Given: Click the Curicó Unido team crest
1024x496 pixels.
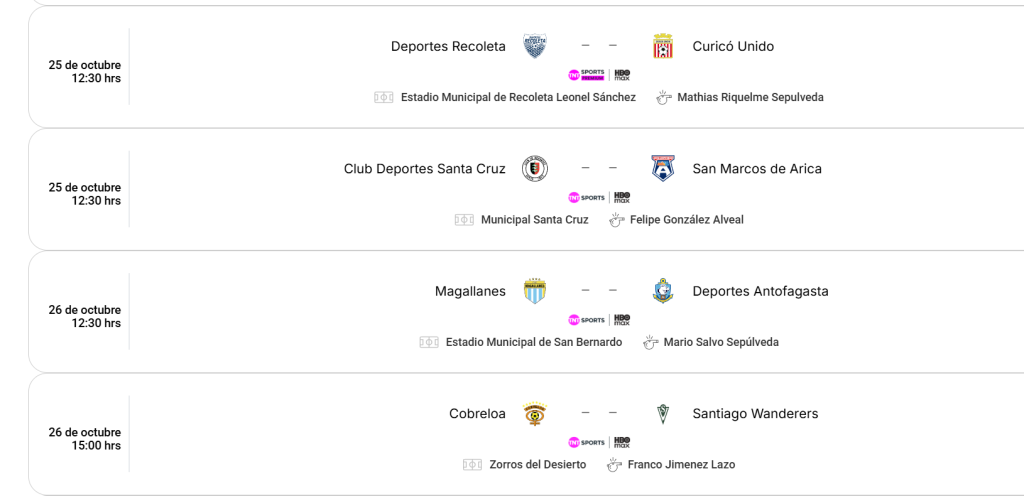Looking at the screenshot, I should (x=662, y=46).
